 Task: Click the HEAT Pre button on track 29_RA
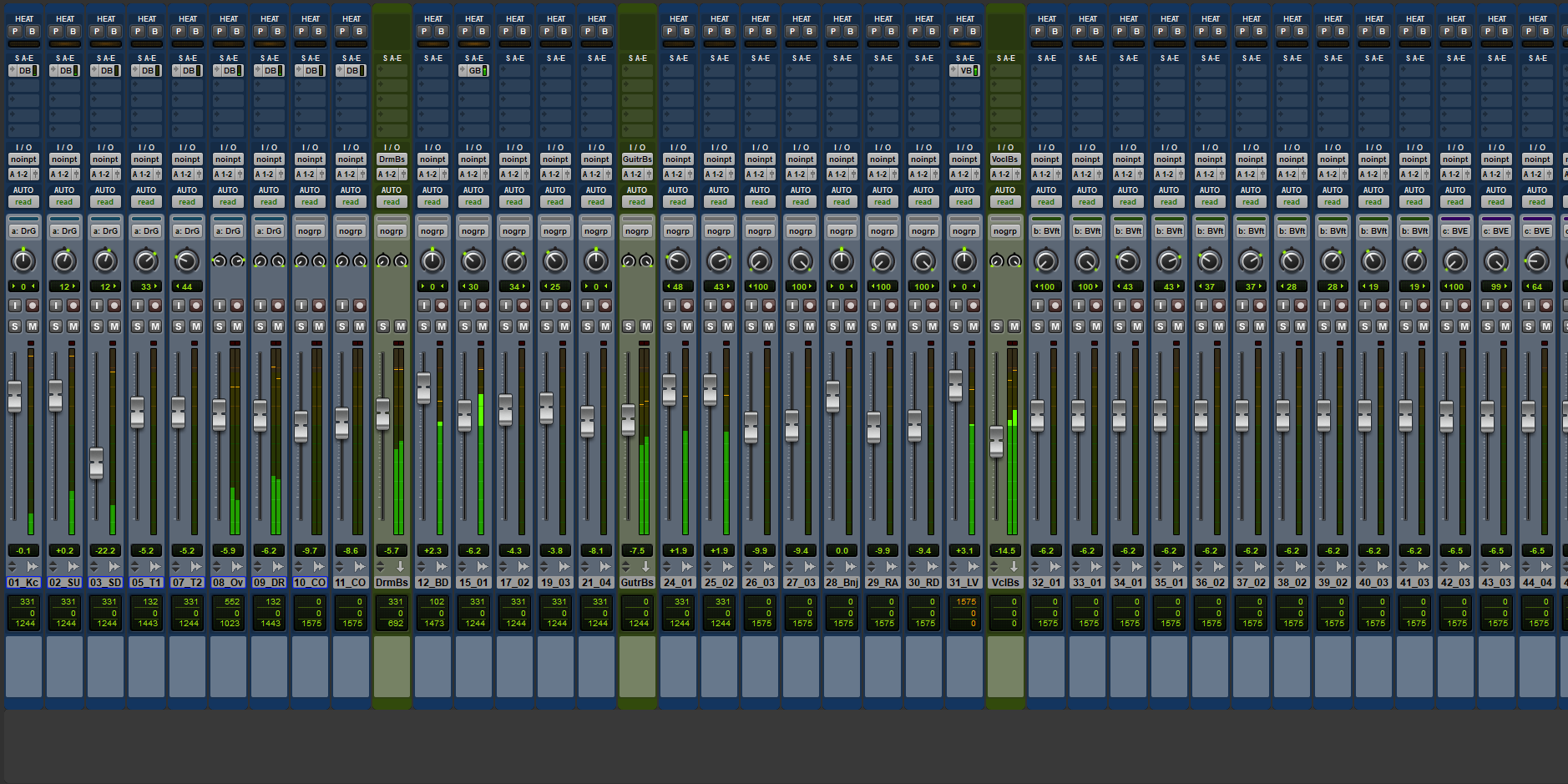pyautogui.click(x=874, y=32)
